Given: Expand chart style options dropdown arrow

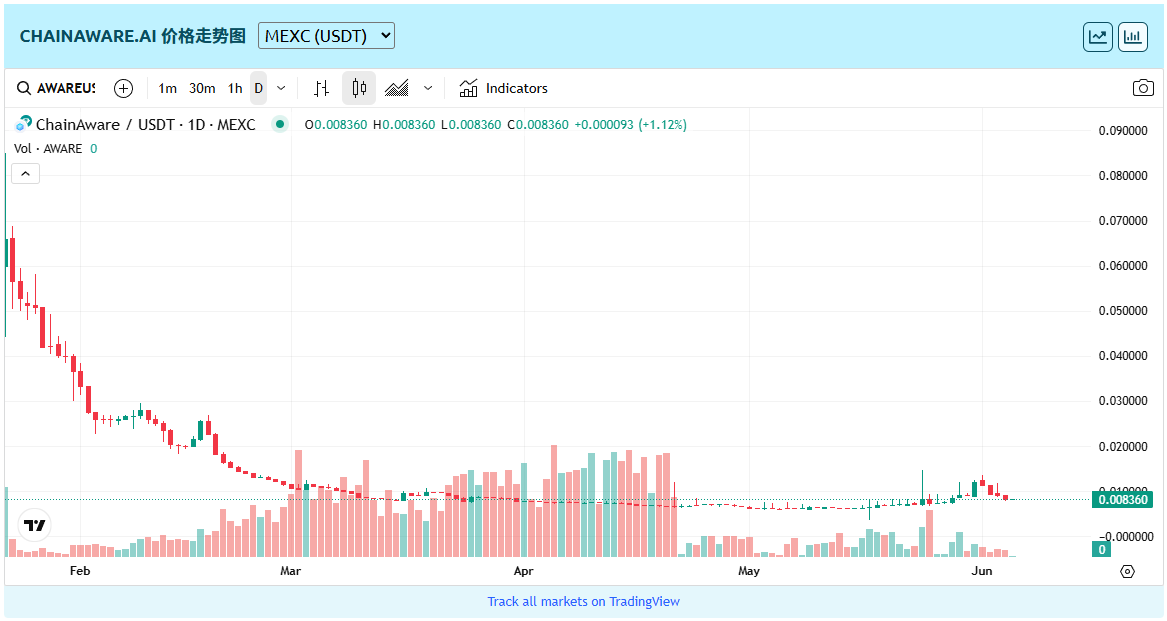Looking at the screenshot, I should click(428, 89).
